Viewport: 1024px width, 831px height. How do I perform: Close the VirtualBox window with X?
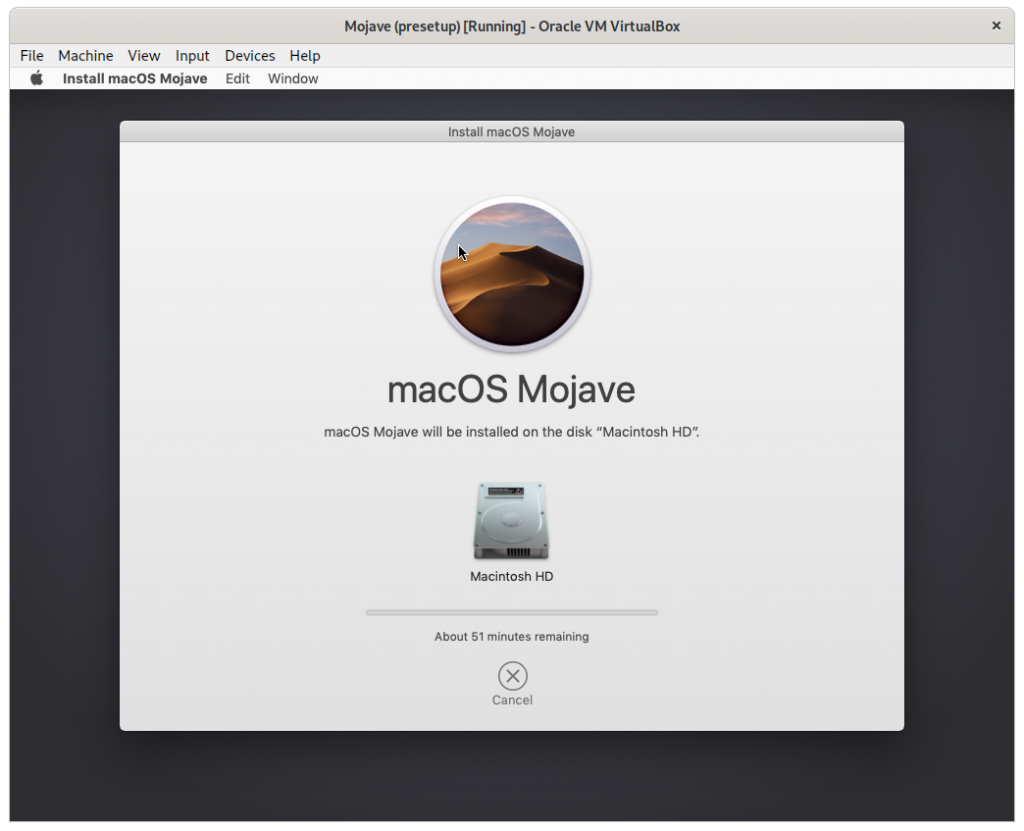point(996,26)
